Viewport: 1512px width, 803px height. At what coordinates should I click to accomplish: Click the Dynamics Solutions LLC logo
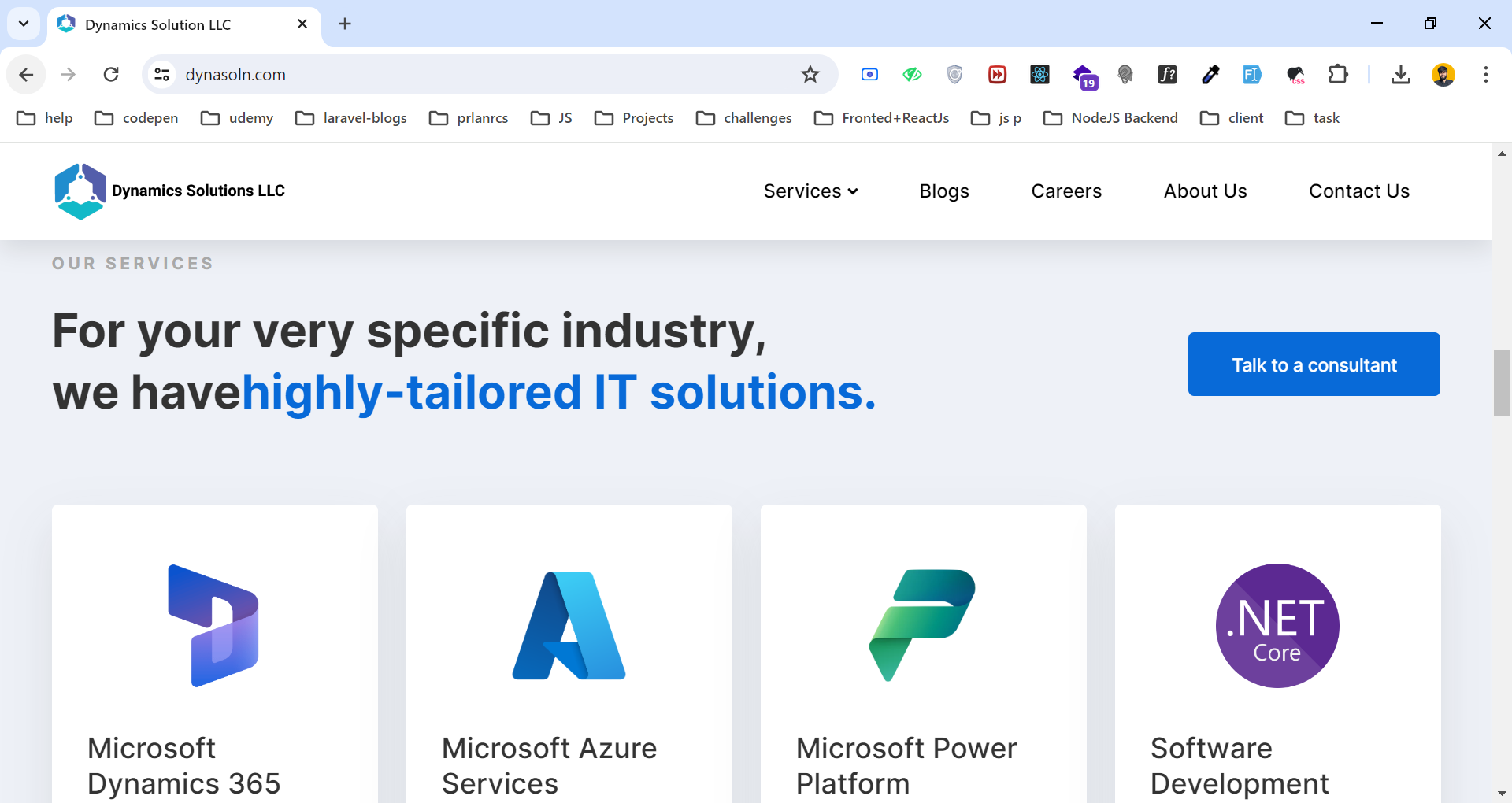[169, 191]
